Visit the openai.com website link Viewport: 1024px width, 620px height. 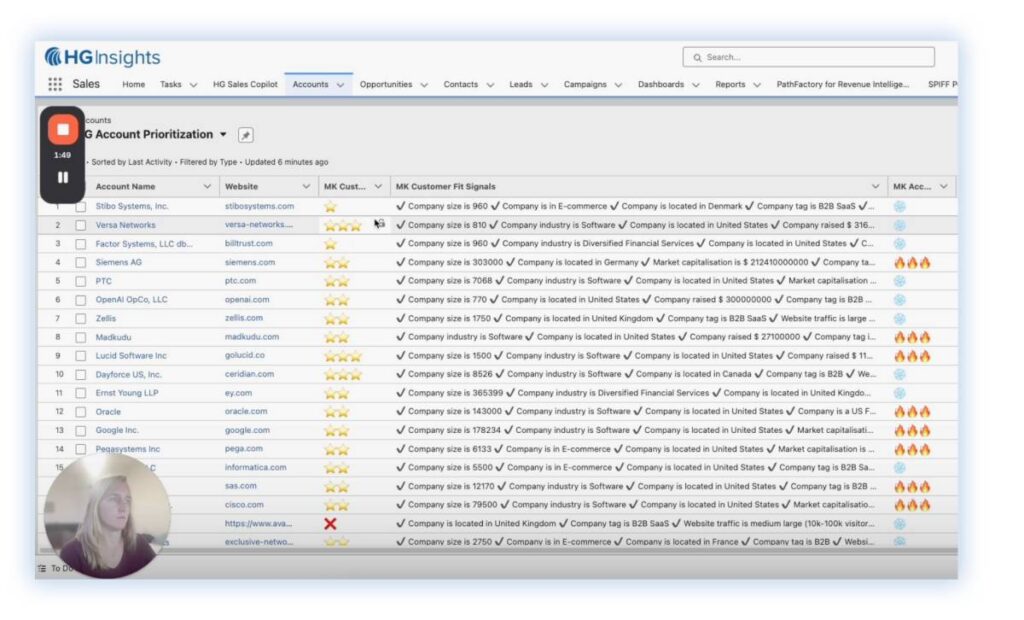click(247, 300)
